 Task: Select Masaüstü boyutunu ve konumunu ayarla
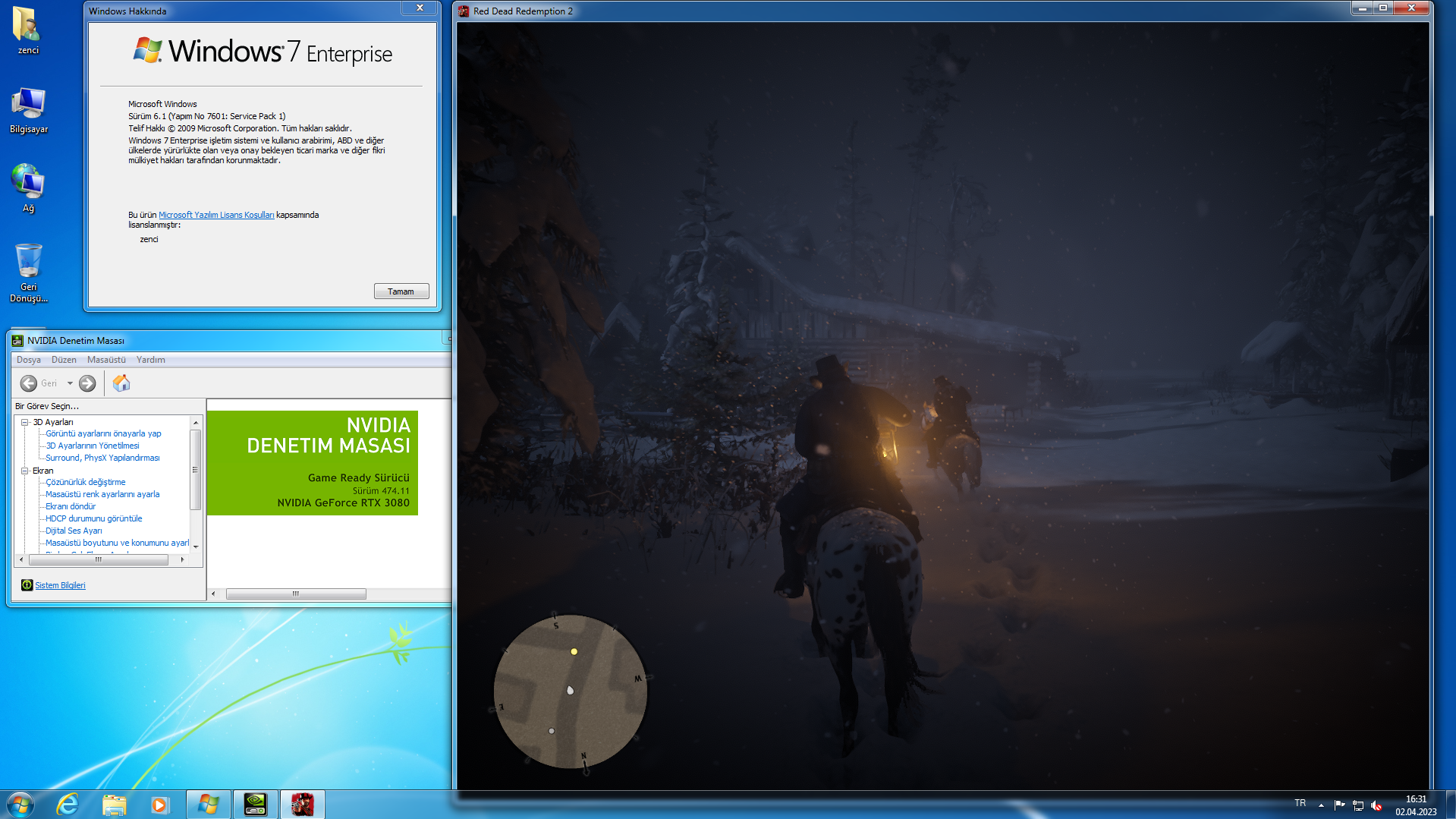tap(118, 543)
